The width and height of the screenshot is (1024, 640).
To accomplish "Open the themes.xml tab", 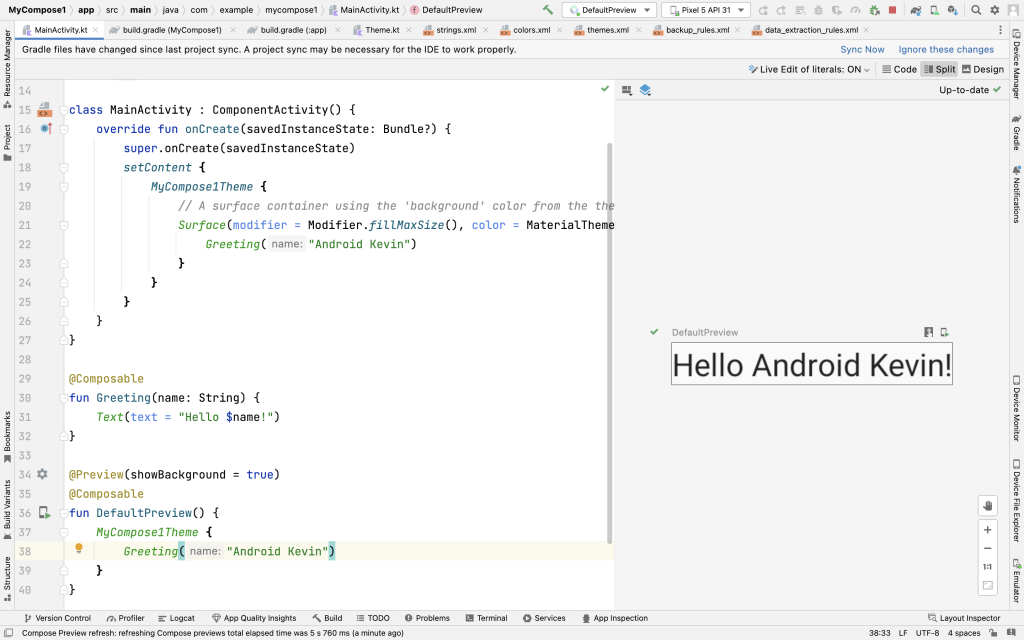I will [607, 30].
